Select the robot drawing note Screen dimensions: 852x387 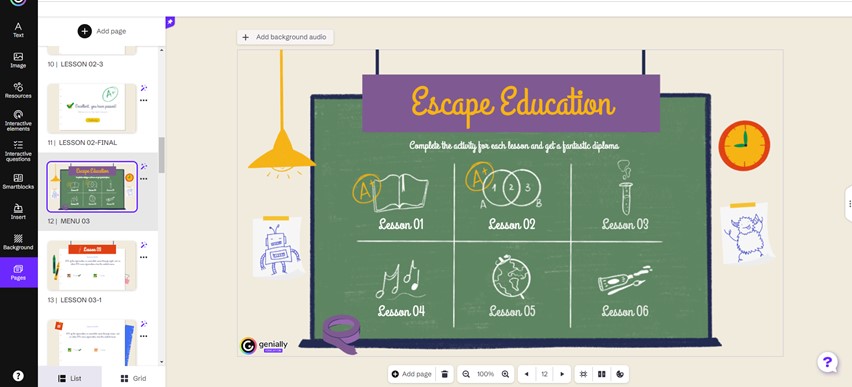[278, 248]
